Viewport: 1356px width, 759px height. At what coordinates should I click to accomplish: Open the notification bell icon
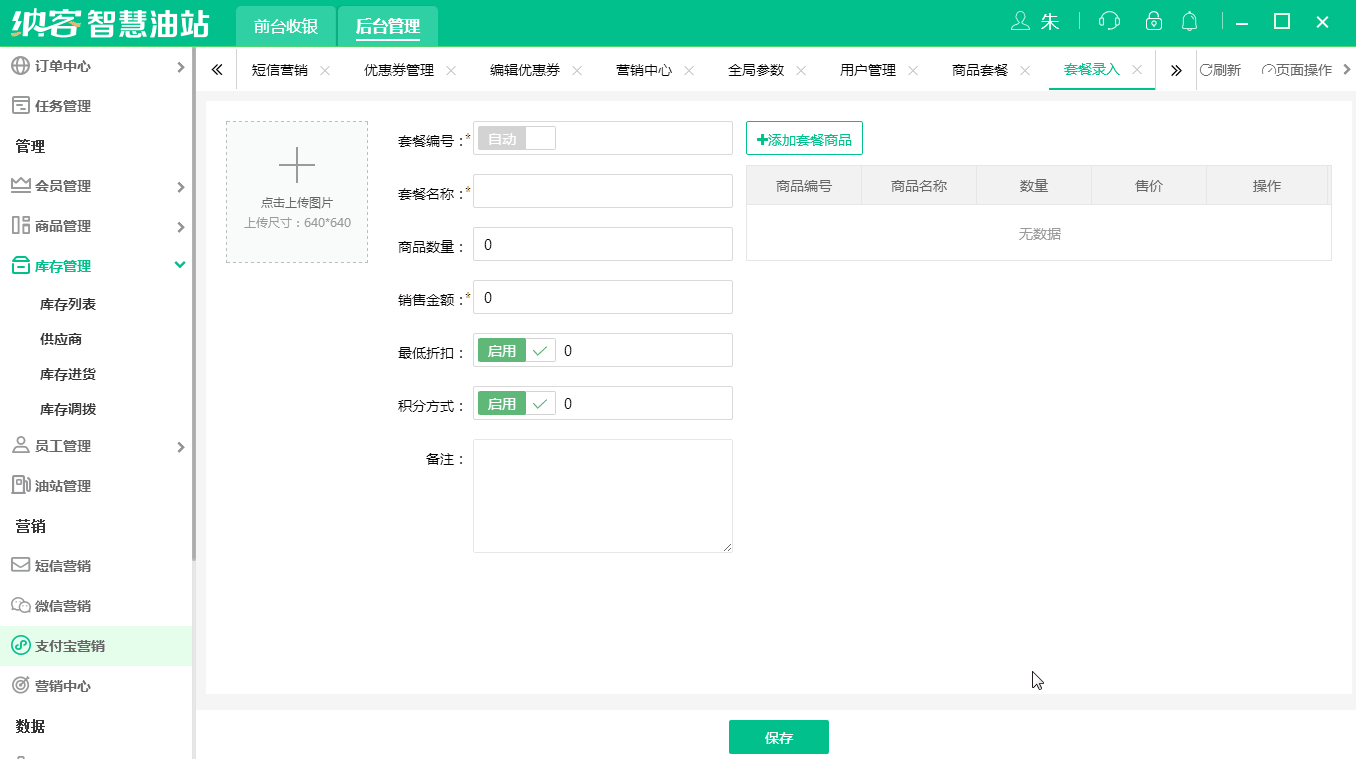1189,20
